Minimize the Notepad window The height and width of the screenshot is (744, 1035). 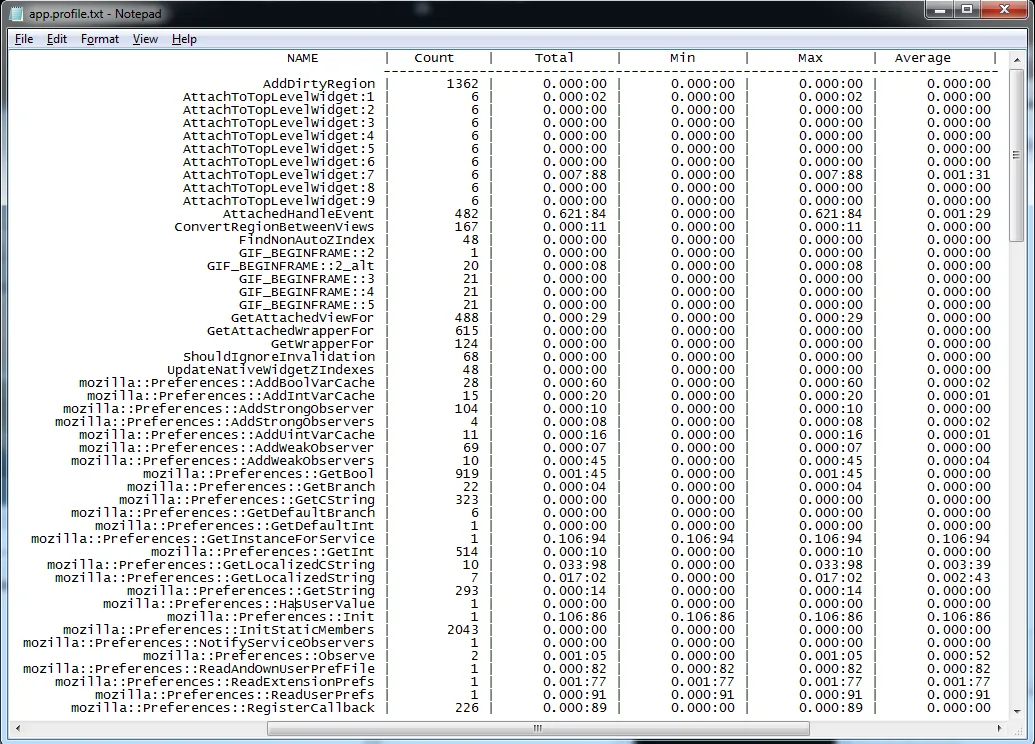pyautogui.click(x=940, y=11)
